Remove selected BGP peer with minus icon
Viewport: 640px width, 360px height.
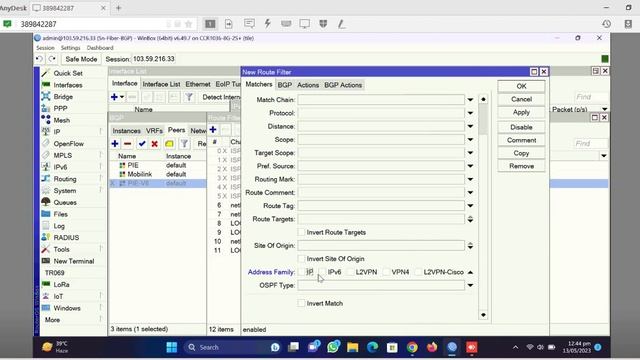(x=128, y=144)
